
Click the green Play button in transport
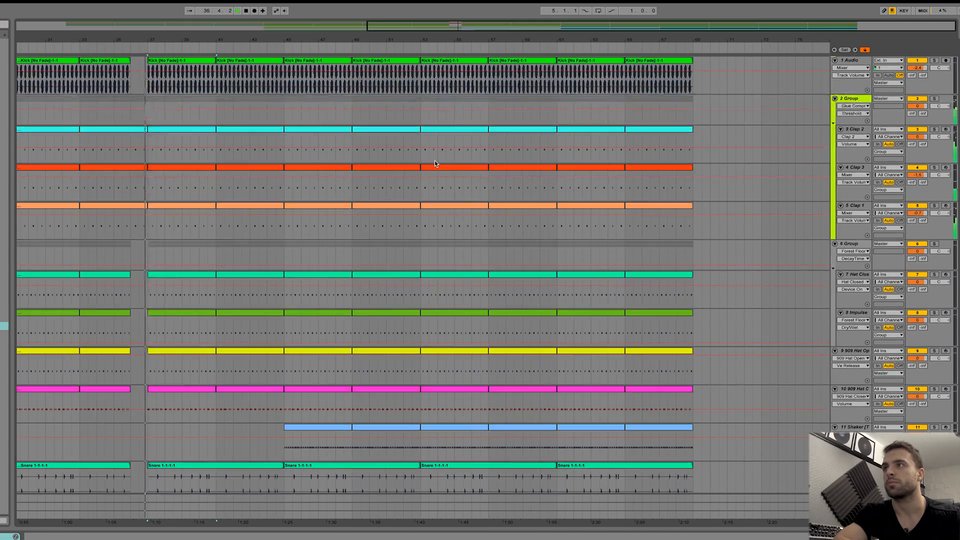238,10
